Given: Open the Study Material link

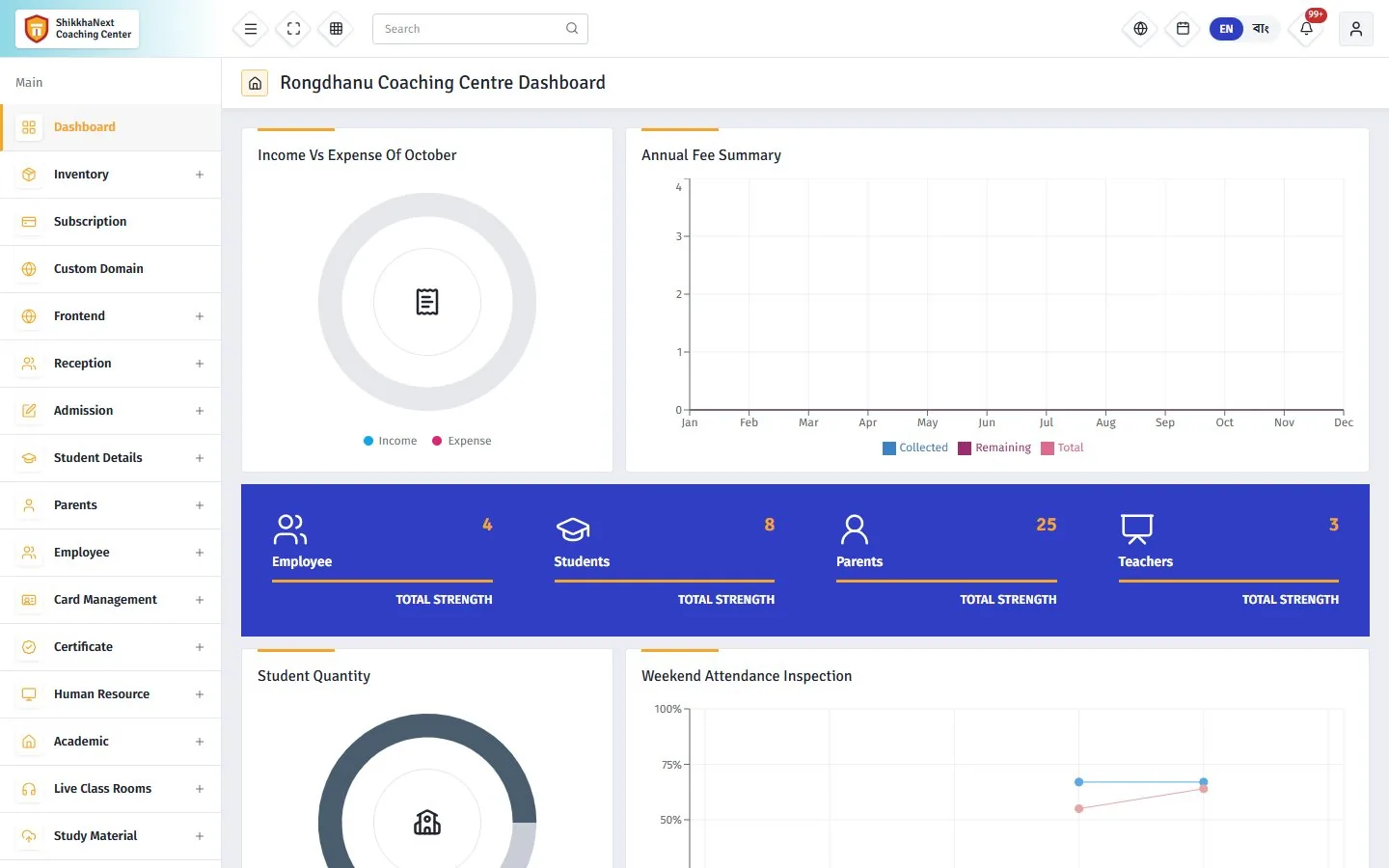Looking at the screenshot, I should point(111,836).
